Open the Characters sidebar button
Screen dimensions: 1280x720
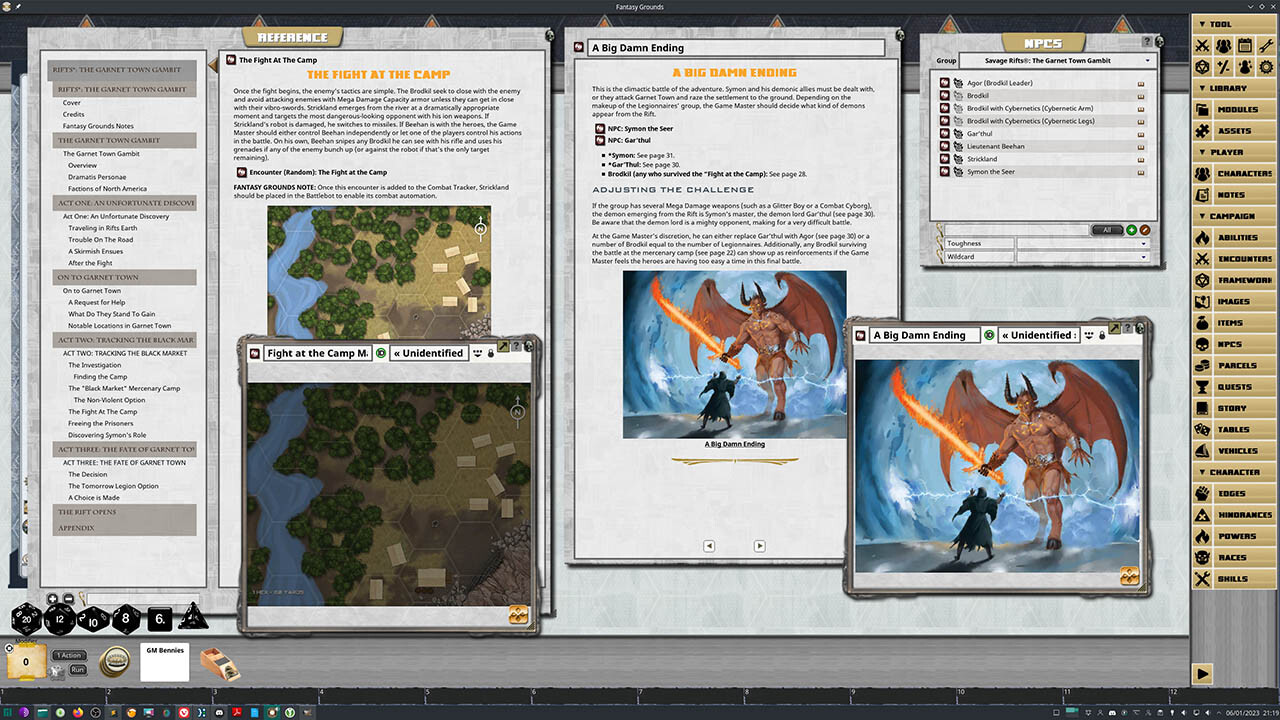[x=1237, y=174]
